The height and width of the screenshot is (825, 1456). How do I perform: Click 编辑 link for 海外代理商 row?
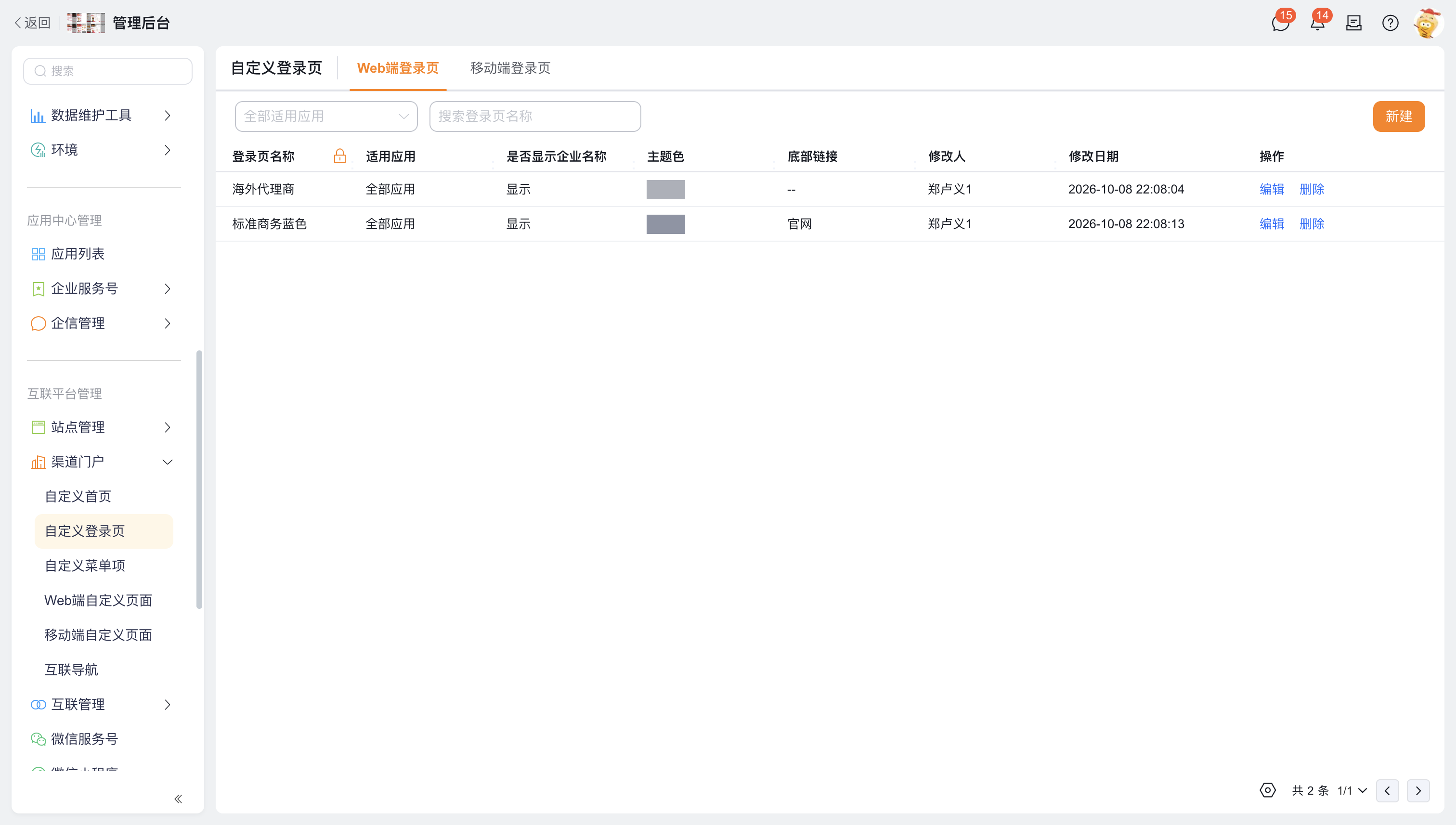tap(1271, 189)
